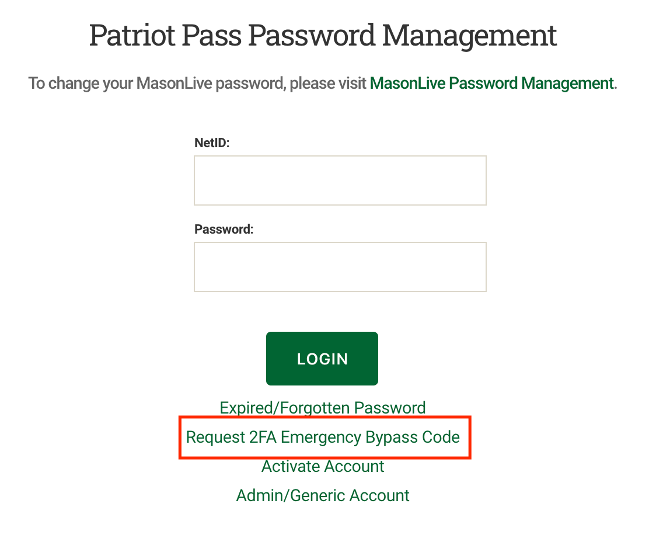Viewport: 656px width, 535px height.
Task: Click the NetID input field
Action: (x=340, y=180)
